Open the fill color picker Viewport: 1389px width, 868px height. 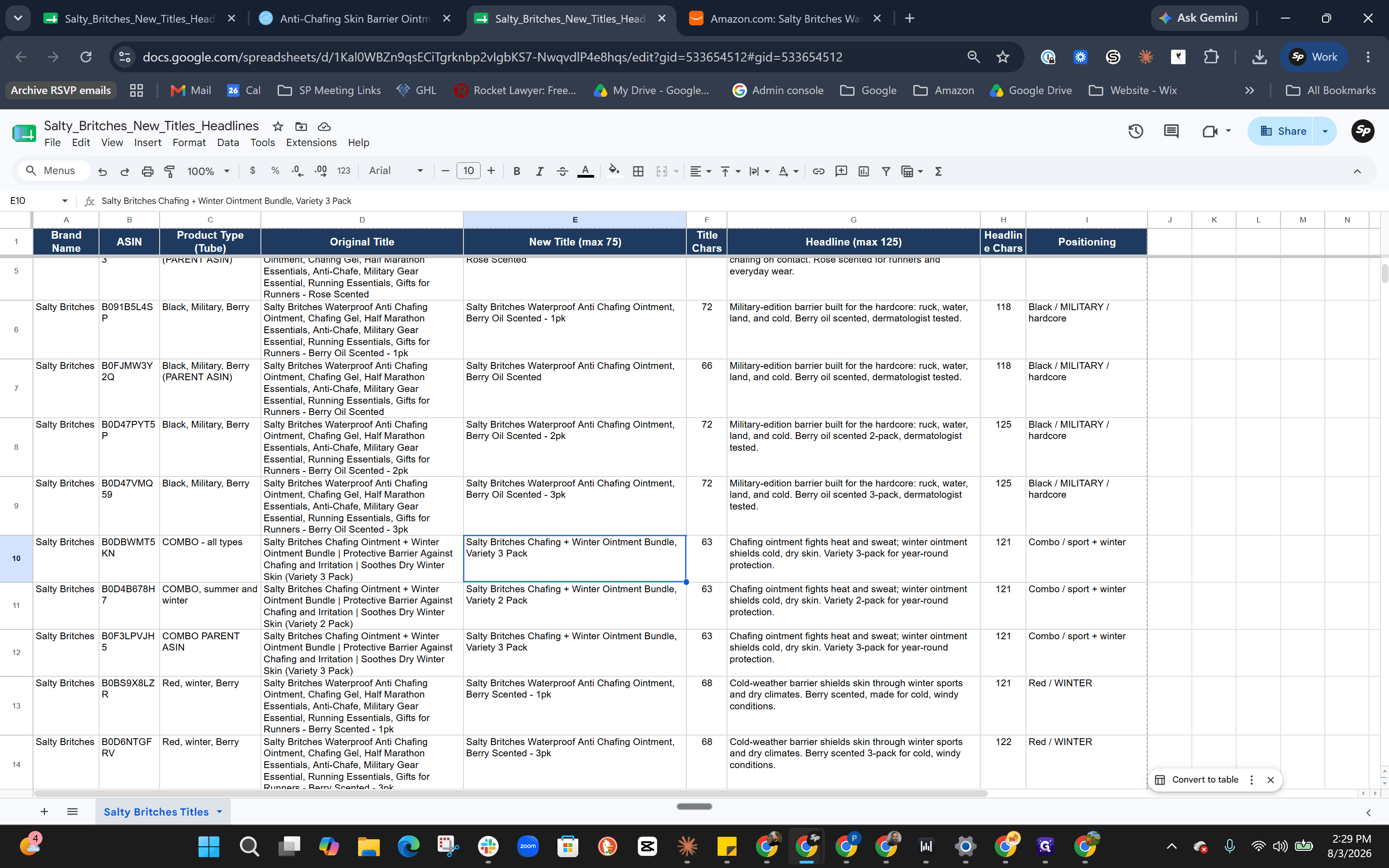614,171
